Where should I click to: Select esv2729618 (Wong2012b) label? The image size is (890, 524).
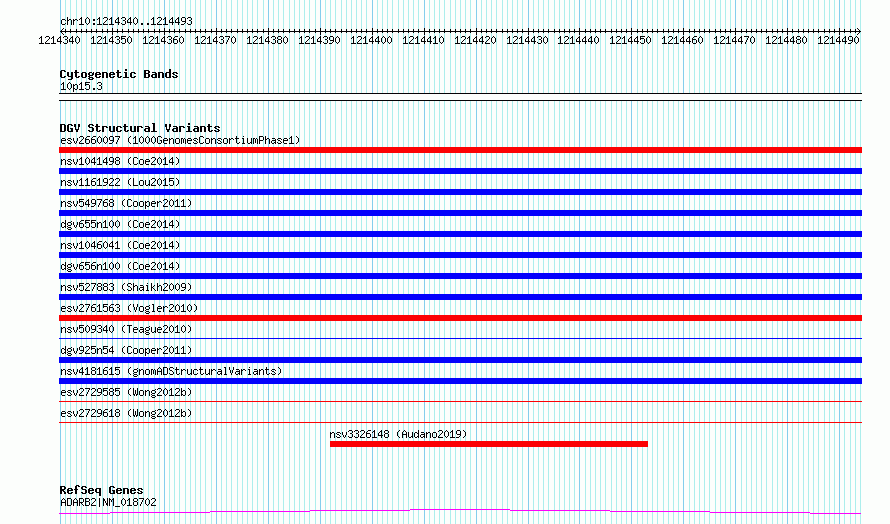coord(126,413)
